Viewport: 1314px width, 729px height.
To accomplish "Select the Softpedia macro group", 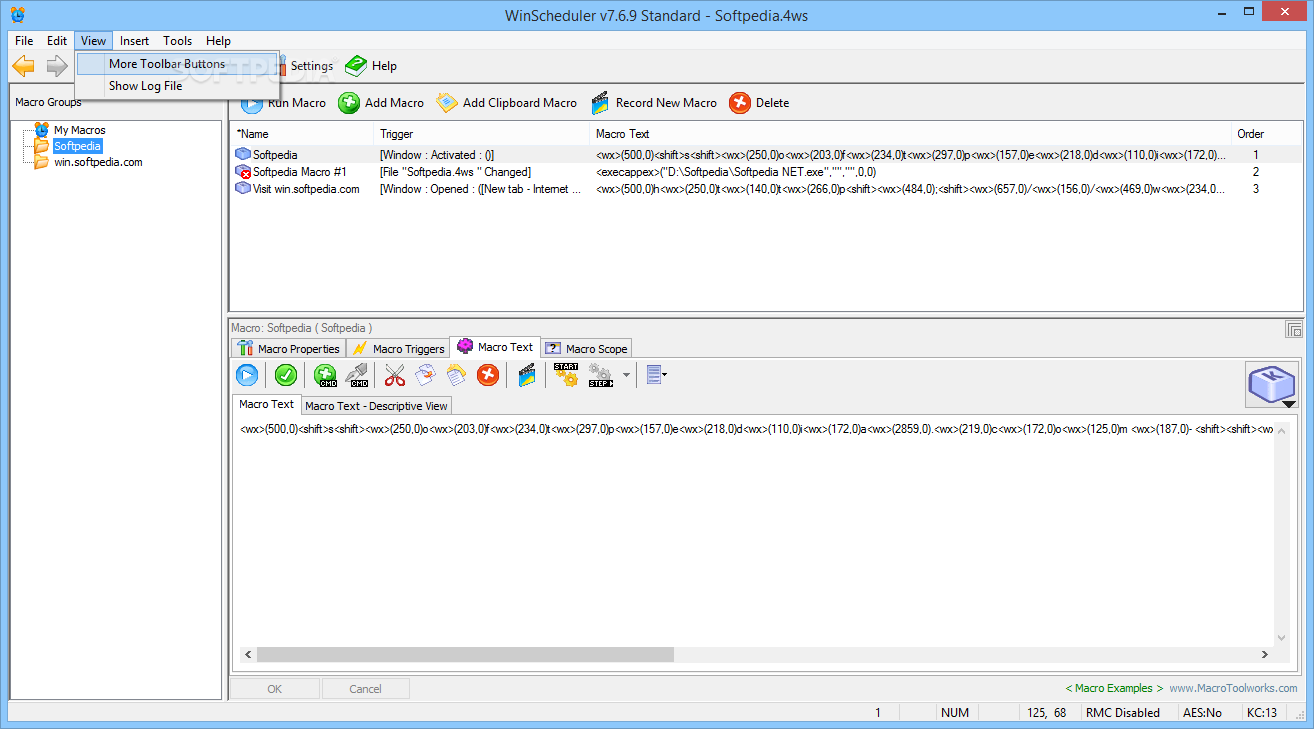I will click(77, 146).
